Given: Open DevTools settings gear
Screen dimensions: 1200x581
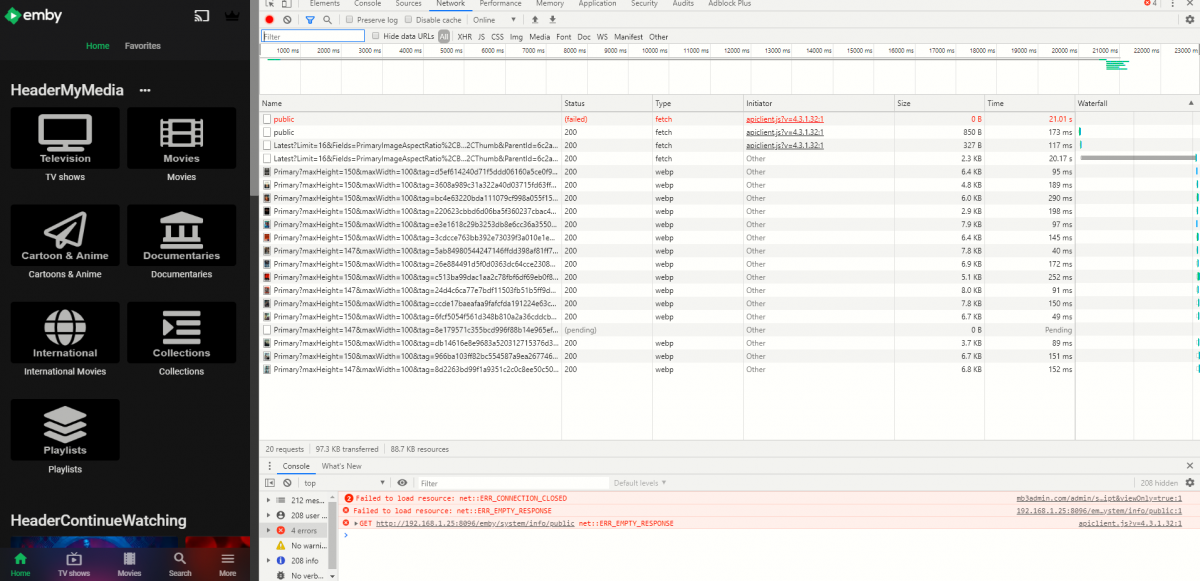Looking at the screenshot, I should click(x=1189, y=20).
